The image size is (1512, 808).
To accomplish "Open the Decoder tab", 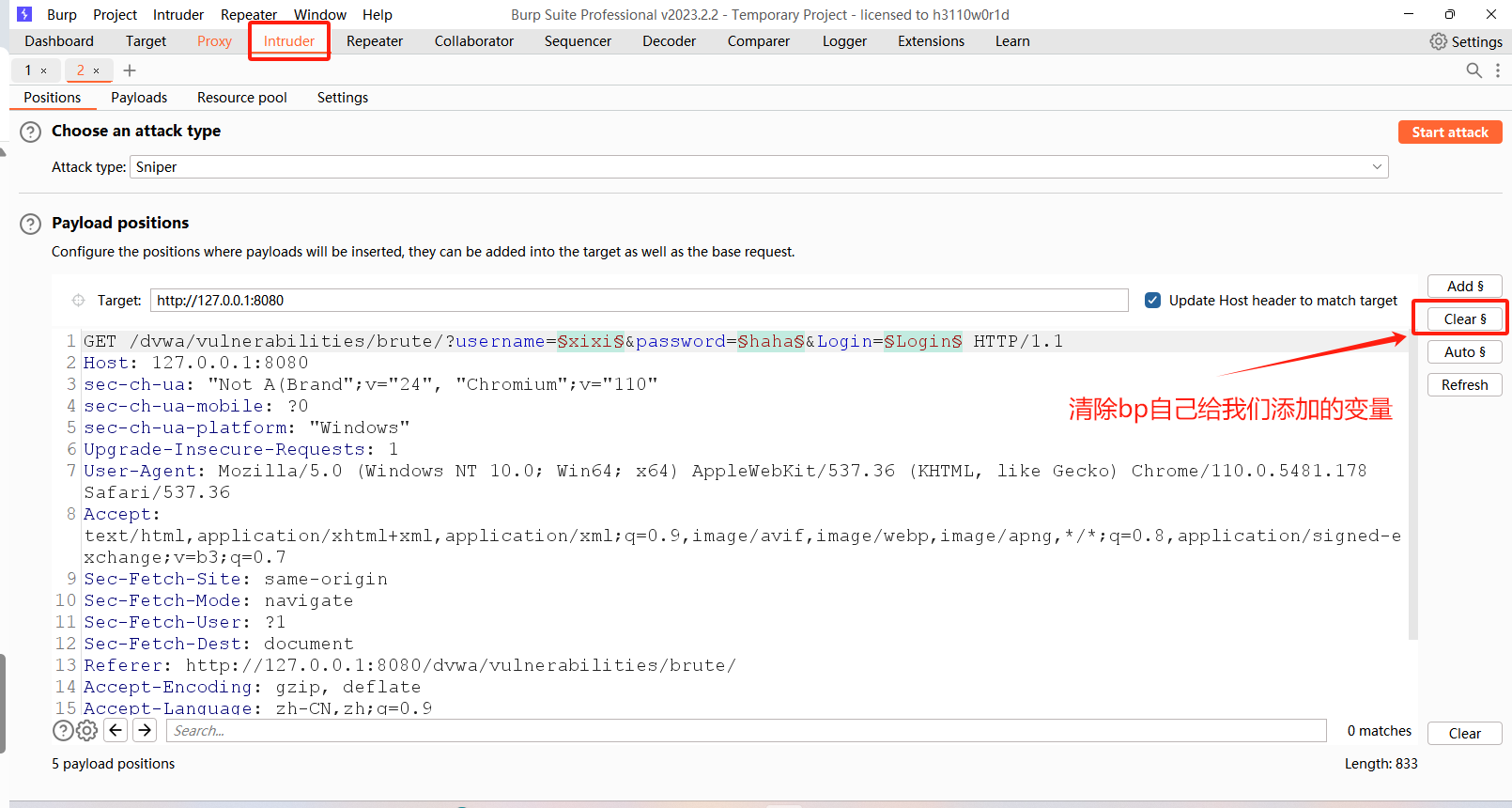I will pyautogui.click(x=669, y=41).
